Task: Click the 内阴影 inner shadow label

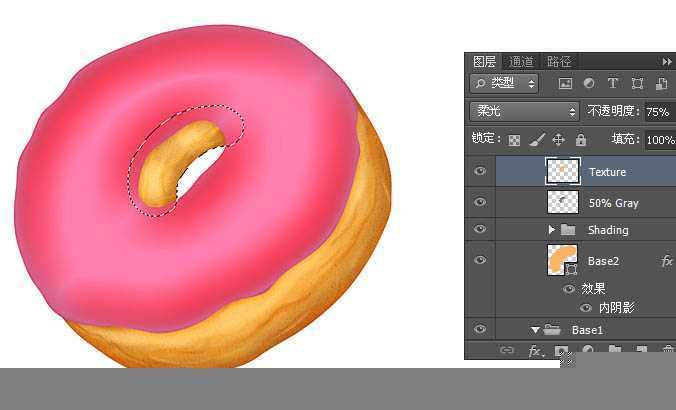Action: (x=617, y=307)
